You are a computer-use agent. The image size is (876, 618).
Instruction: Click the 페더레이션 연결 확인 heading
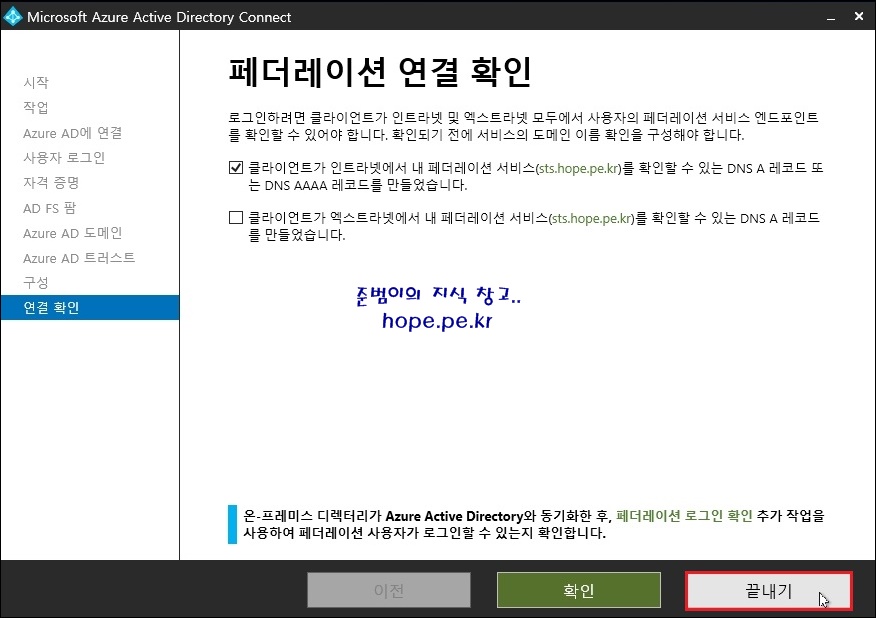point(380,72)
